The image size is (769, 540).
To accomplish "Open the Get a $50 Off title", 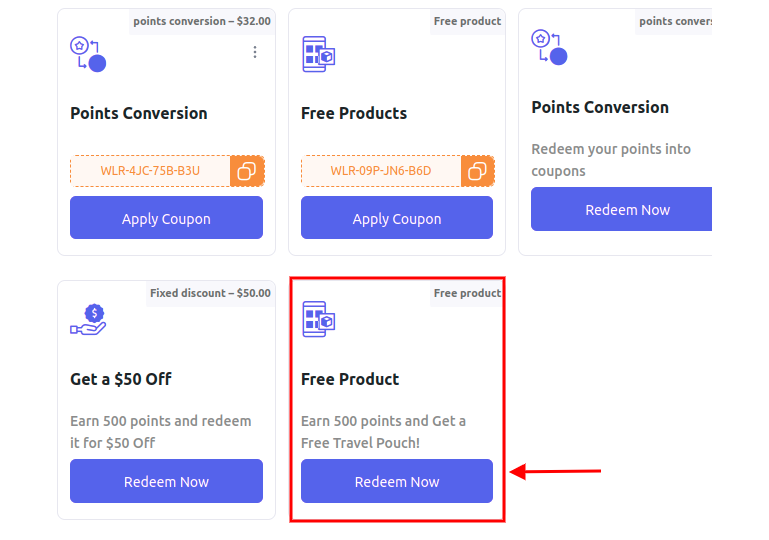I will click(121, 379).
